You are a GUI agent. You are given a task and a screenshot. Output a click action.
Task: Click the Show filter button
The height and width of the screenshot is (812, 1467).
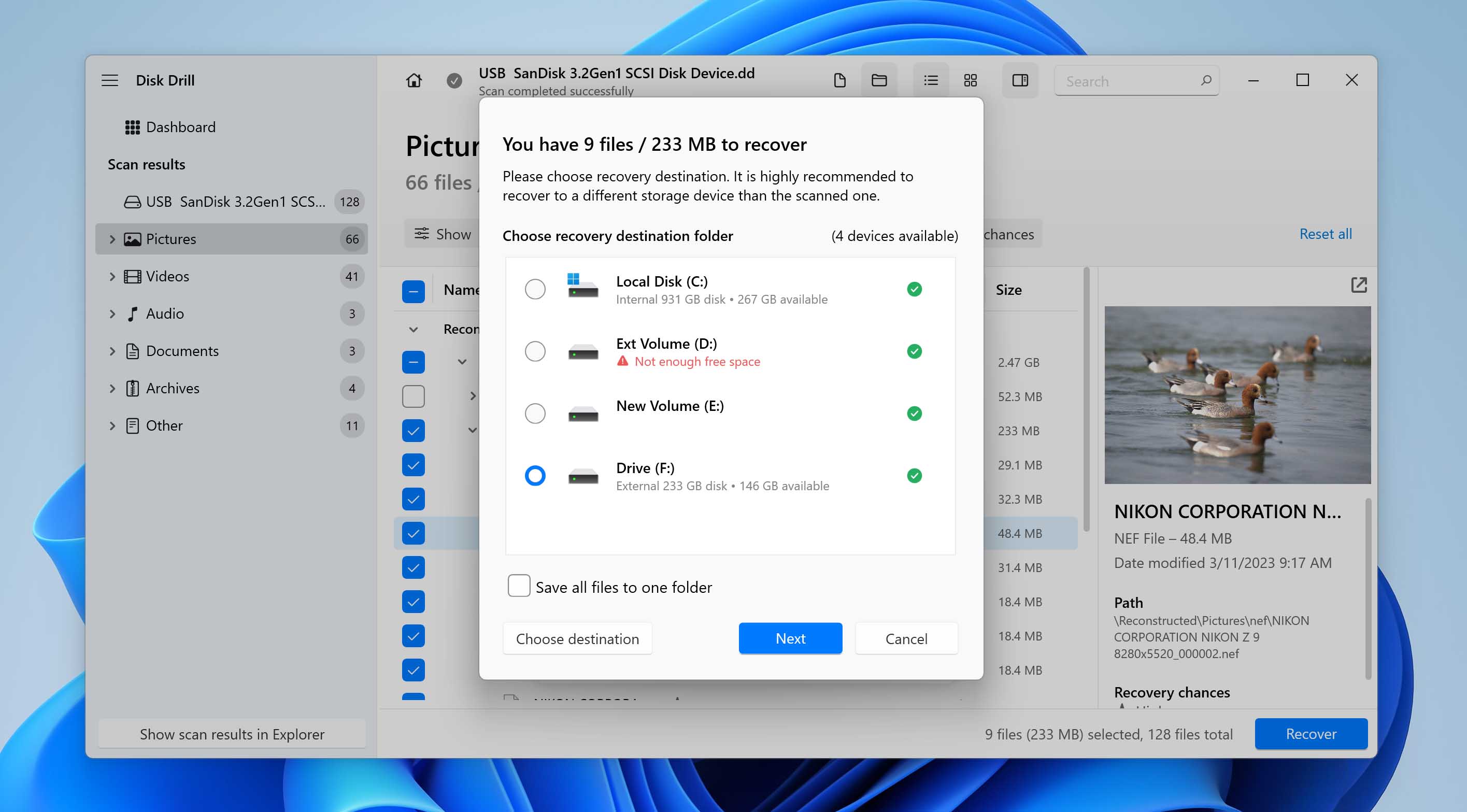click(x=442, y=234)
